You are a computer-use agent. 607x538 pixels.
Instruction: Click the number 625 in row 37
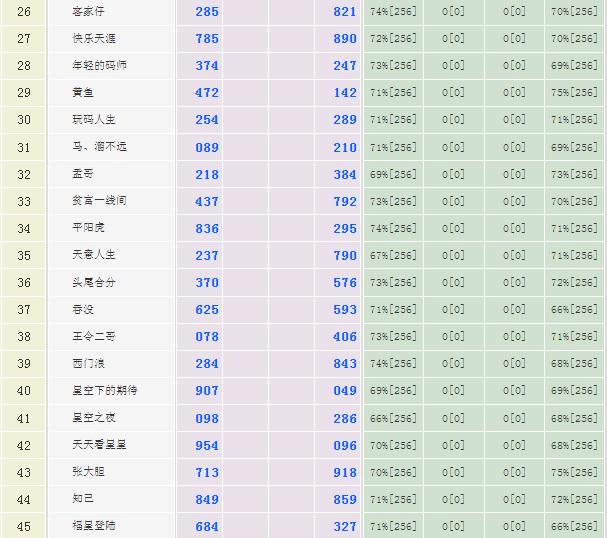tap(207, 310)
